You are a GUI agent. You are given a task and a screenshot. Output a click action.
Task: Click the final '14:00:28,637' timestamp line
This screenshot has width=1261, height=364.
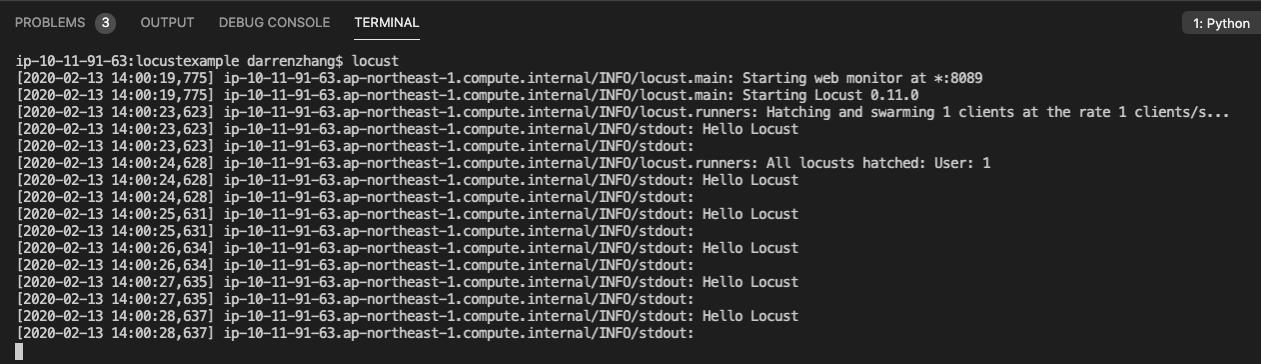point(162,333)
